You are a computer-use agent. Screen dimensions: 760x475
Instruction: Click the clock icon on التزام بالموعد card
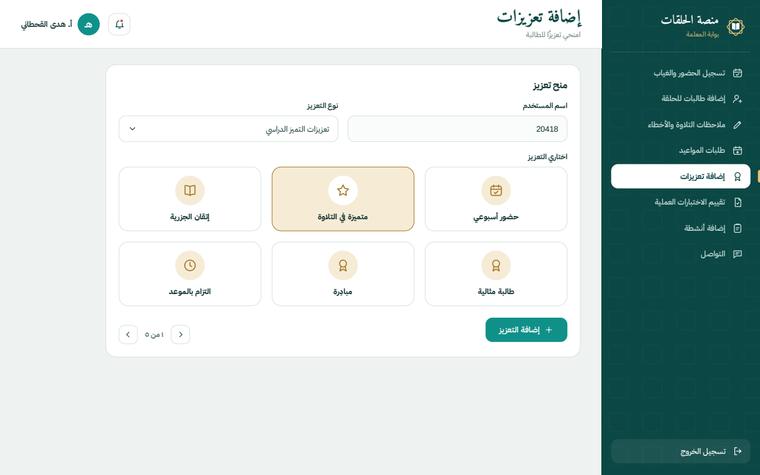(x=190, y=265)
